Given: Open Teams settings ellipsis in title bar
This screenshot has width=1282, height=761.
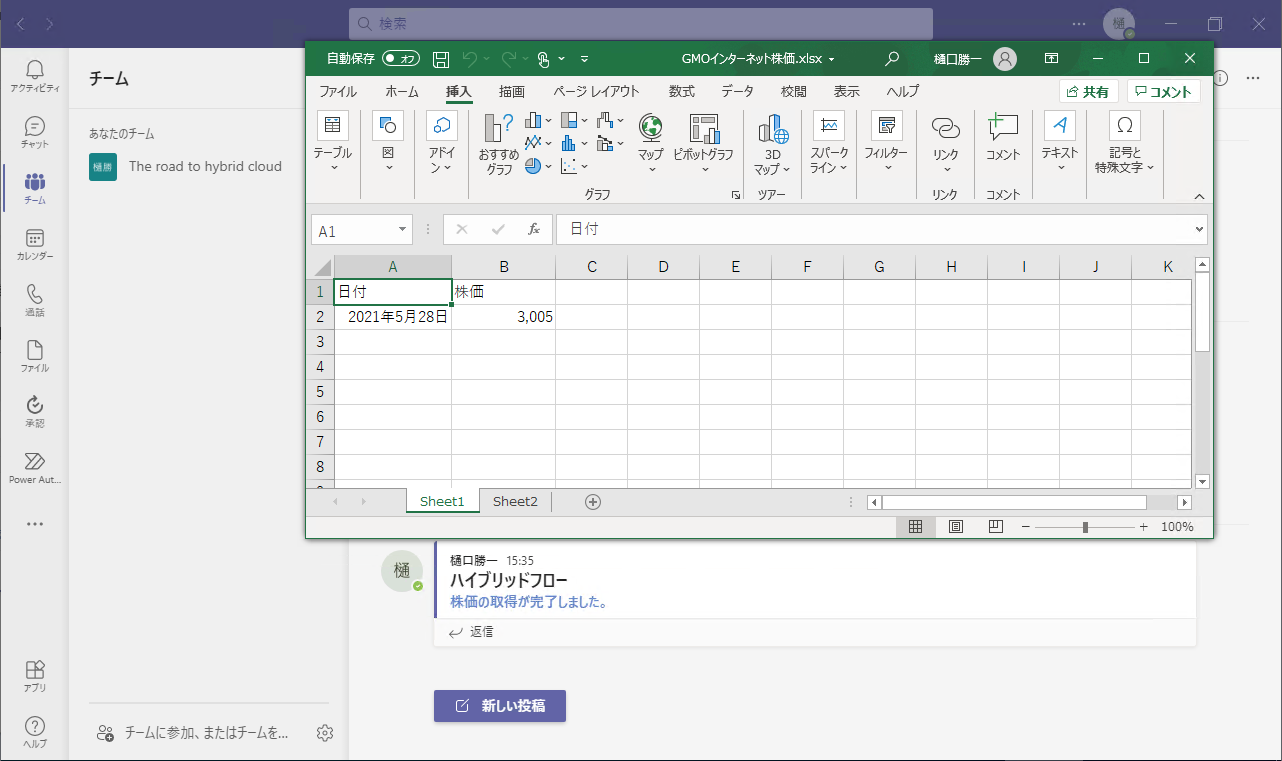Looking at the screenshot, I should [1078, 23].
